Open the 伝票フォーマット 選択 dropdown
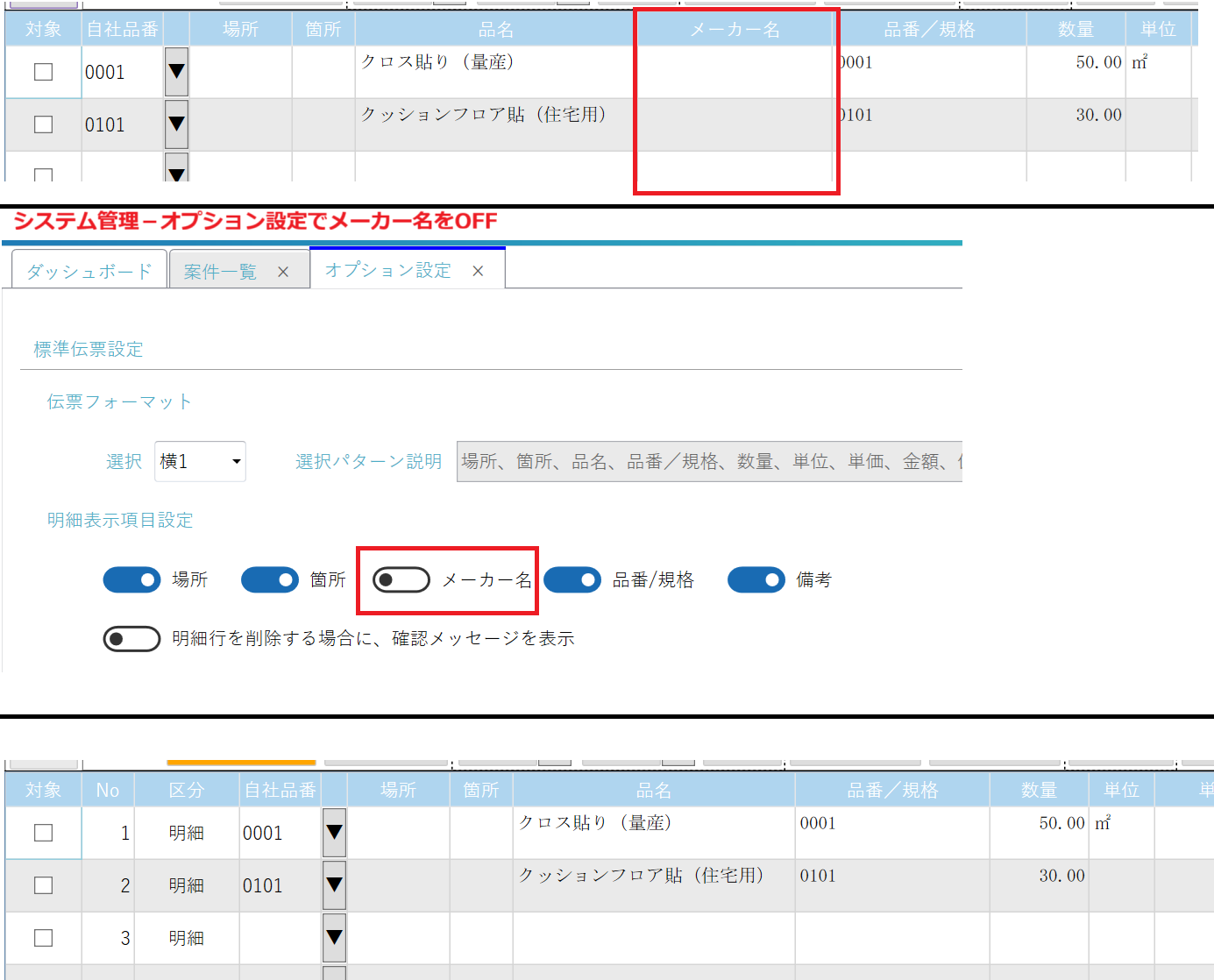Image resolution: width=1214 pixels, height=980 pixels. point(200,461)
